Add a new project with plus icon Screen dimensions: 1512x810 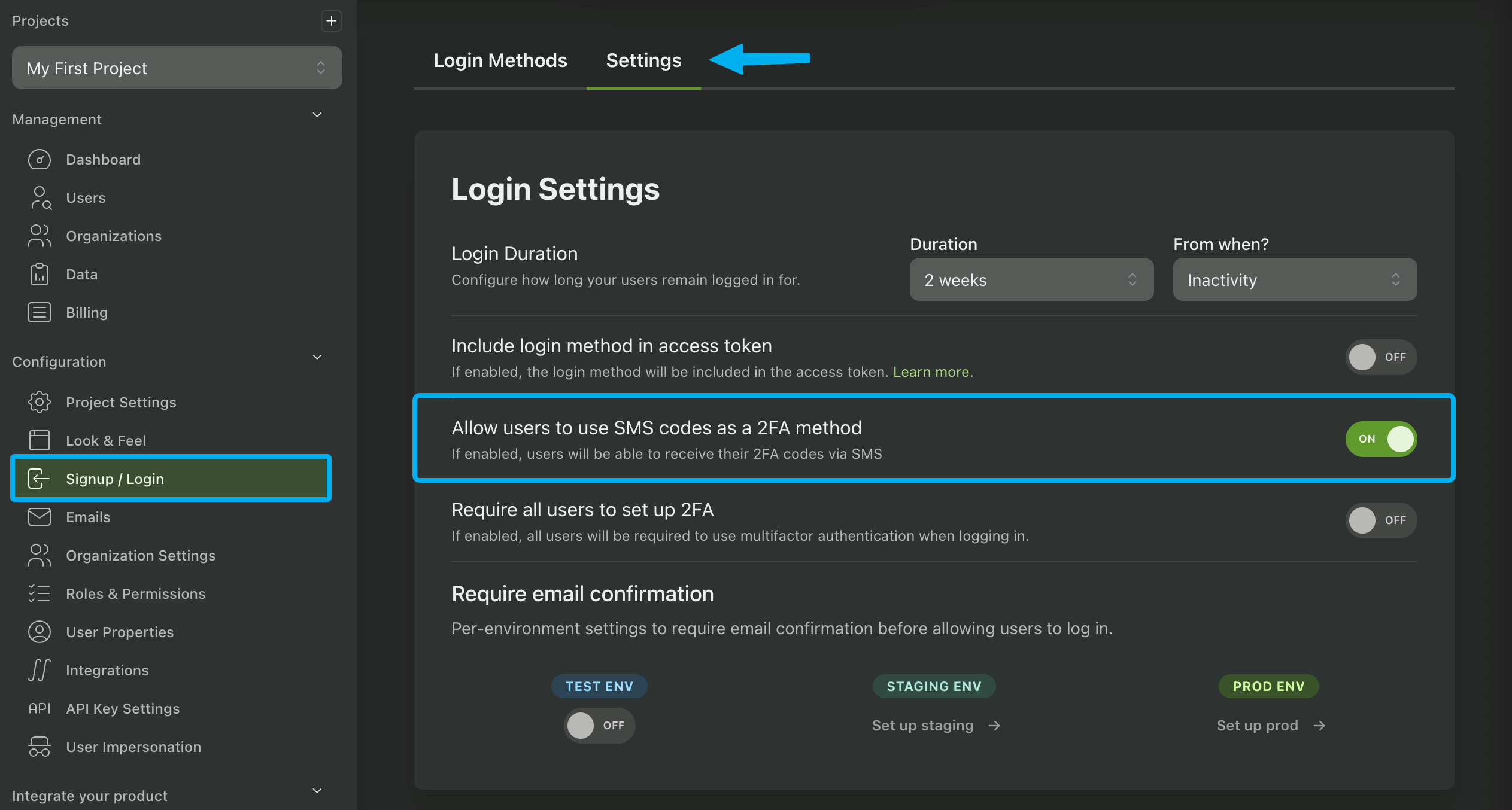coord(331,21)
